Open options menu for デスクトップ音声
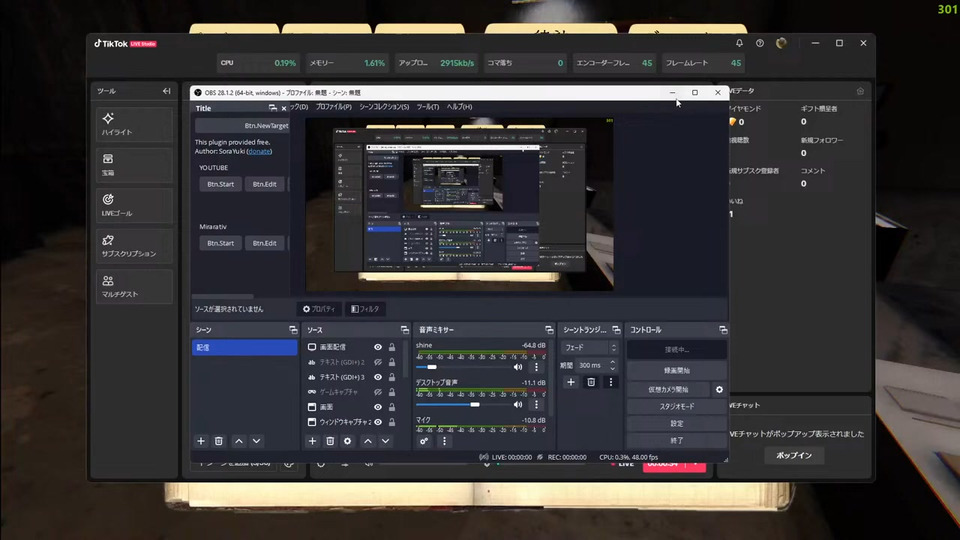Screen dimensions: 960x540 [536, 405]
